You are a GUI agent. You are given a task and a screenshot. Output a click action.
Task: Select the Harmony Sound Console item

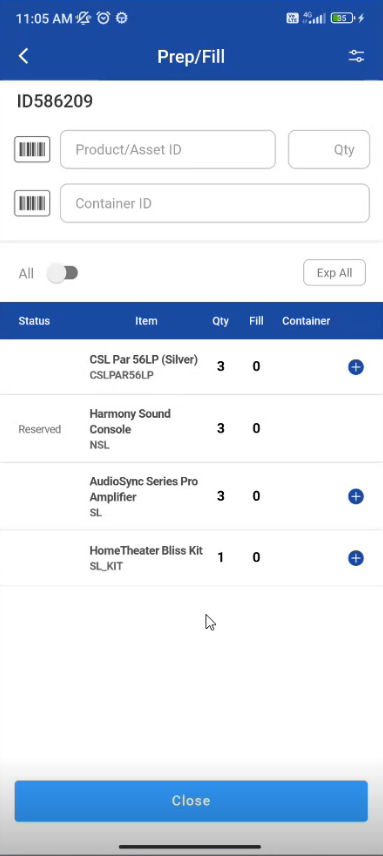pos(130,421)
